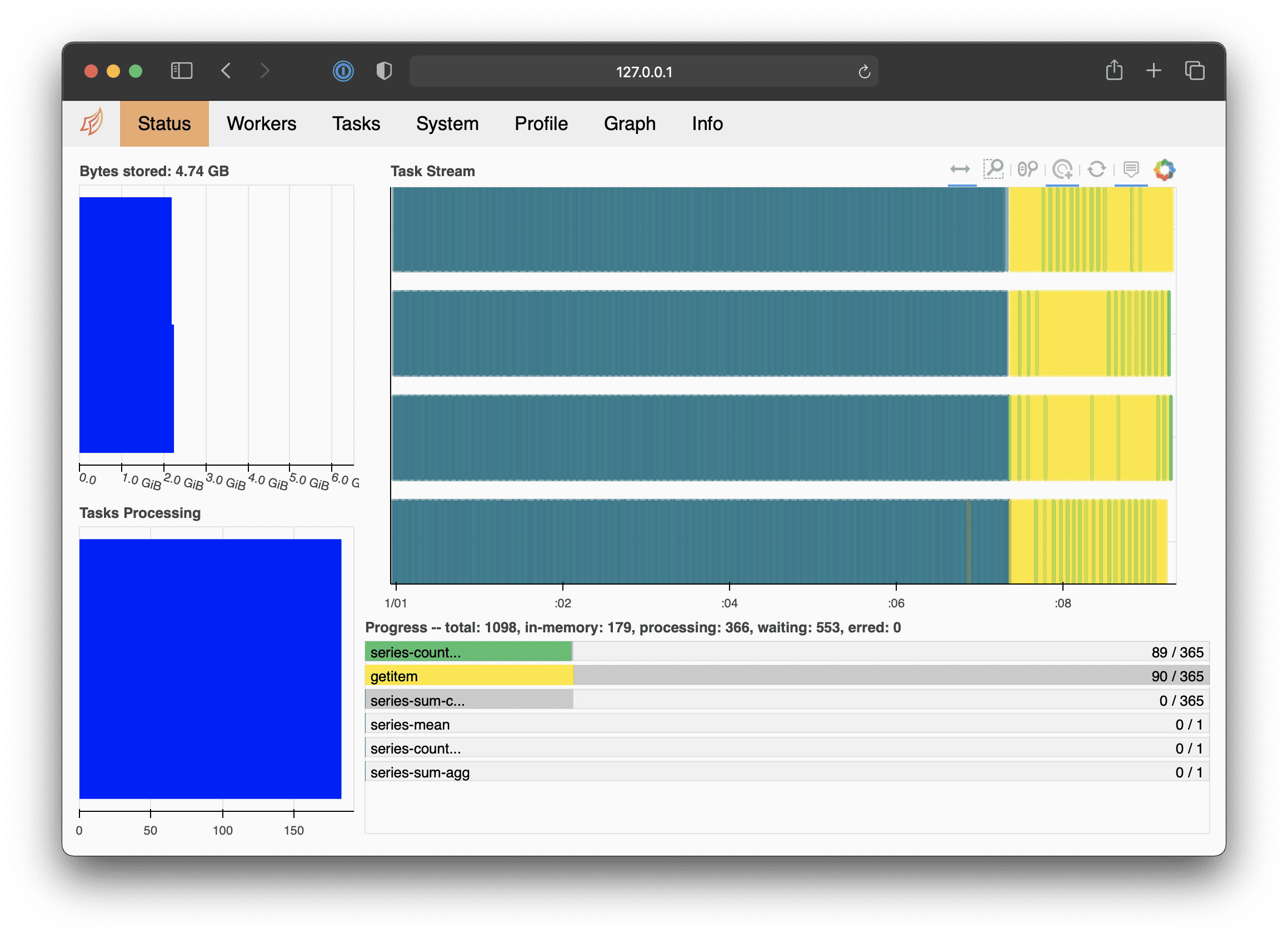Switch to the Status tab
The image size is (1288, 938).
coord(164,124)
